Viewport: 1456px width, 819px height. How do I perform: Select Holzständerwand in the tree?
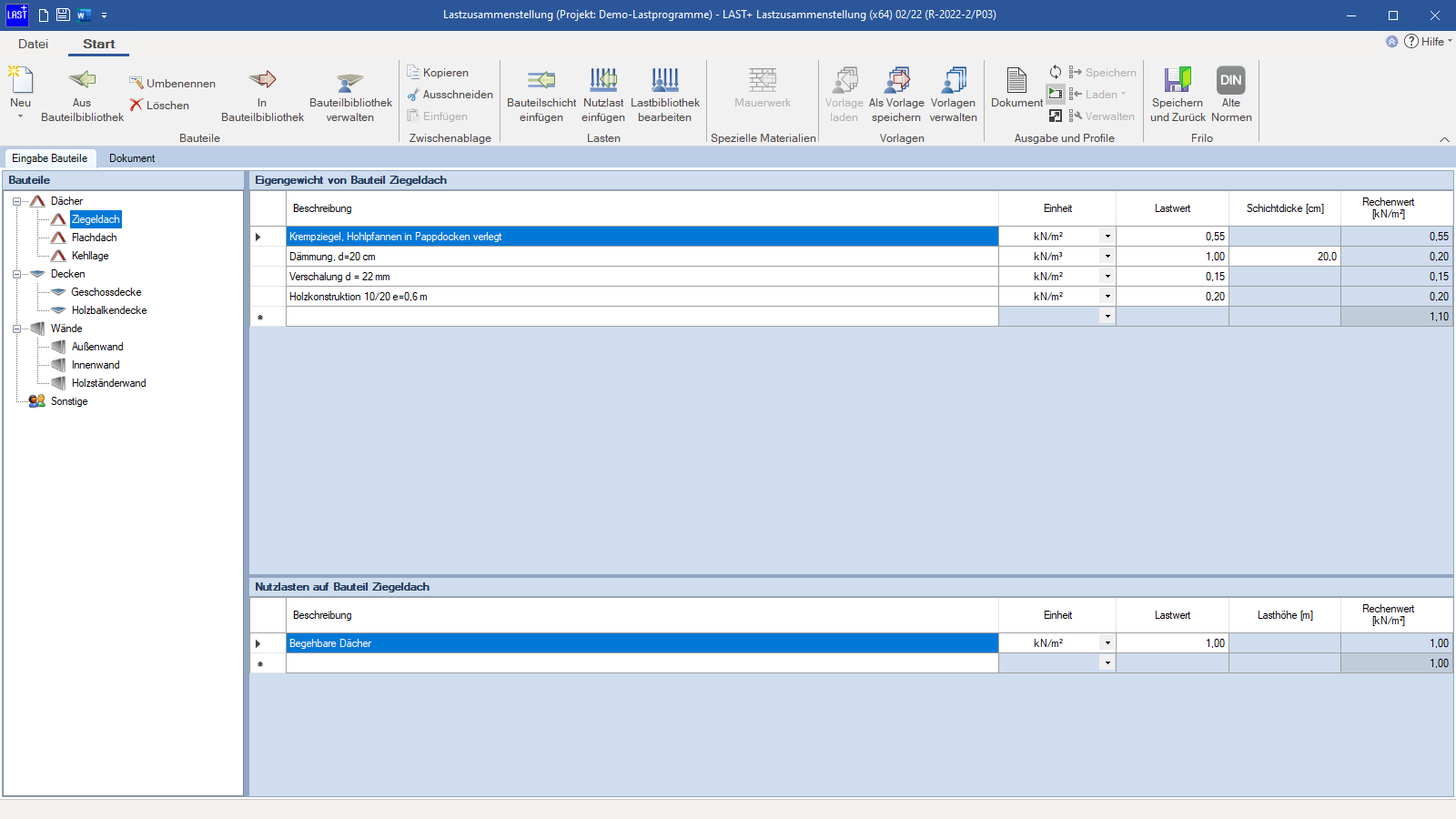coord(108,383)
